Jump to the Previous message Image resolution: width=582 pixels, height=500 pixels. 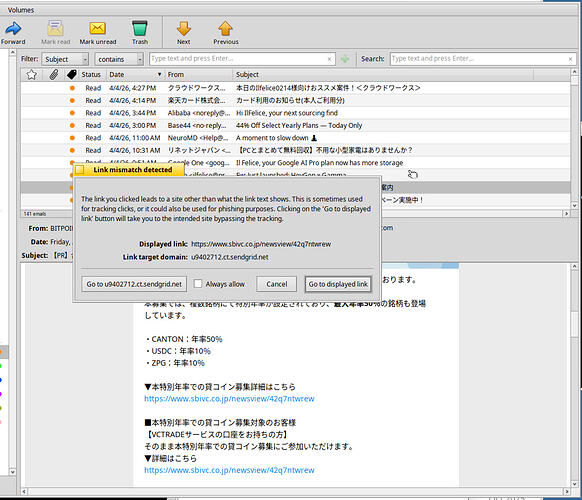(225, 29)
